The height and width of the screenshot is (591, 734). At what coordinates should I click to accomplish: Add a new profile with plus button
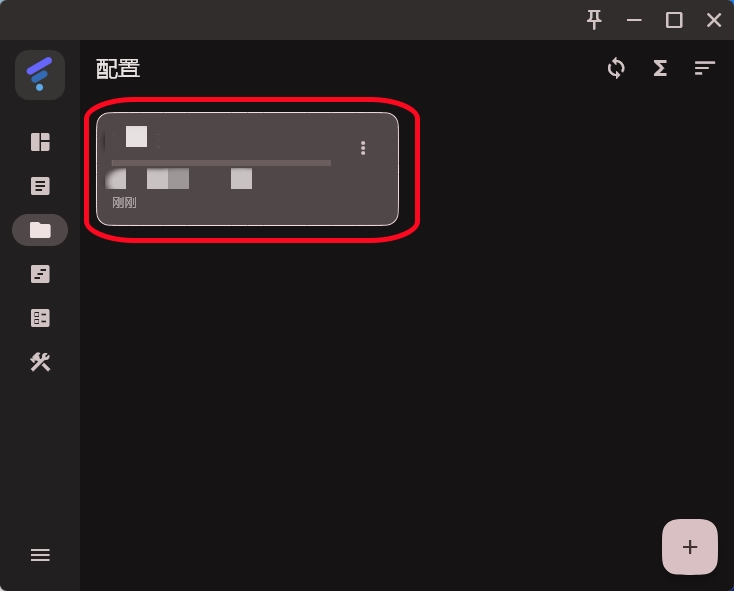pyautogui.click(x=690, y=547)
